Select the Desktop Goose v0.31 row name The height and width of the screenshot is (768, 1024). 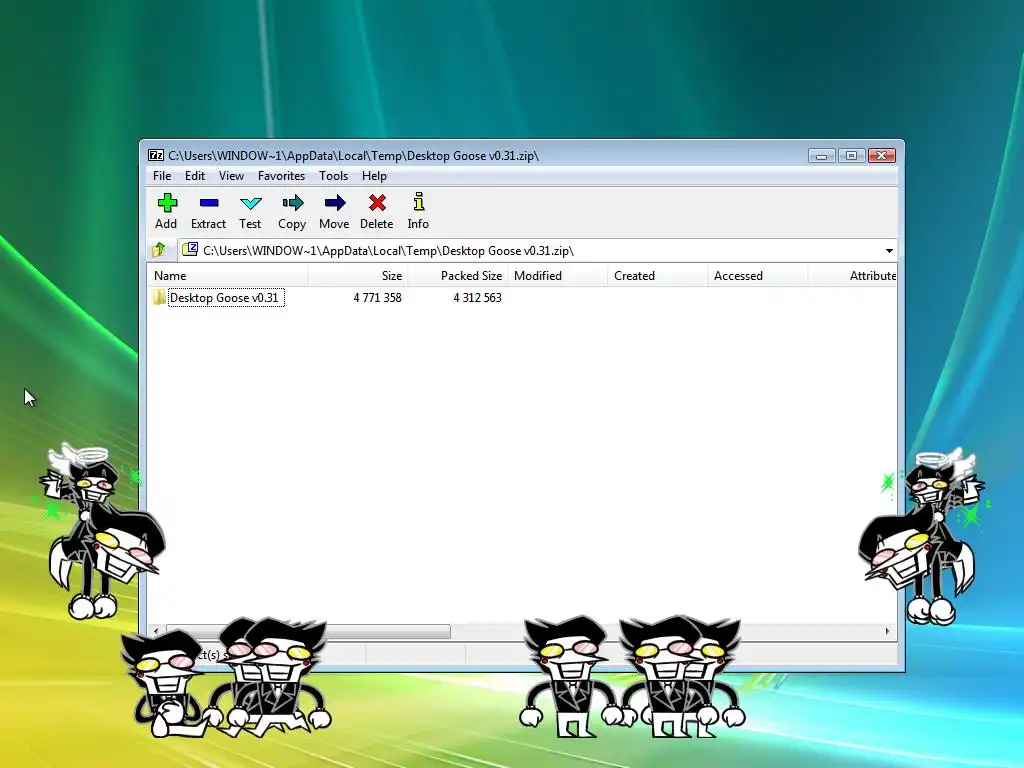pos(226,298)
